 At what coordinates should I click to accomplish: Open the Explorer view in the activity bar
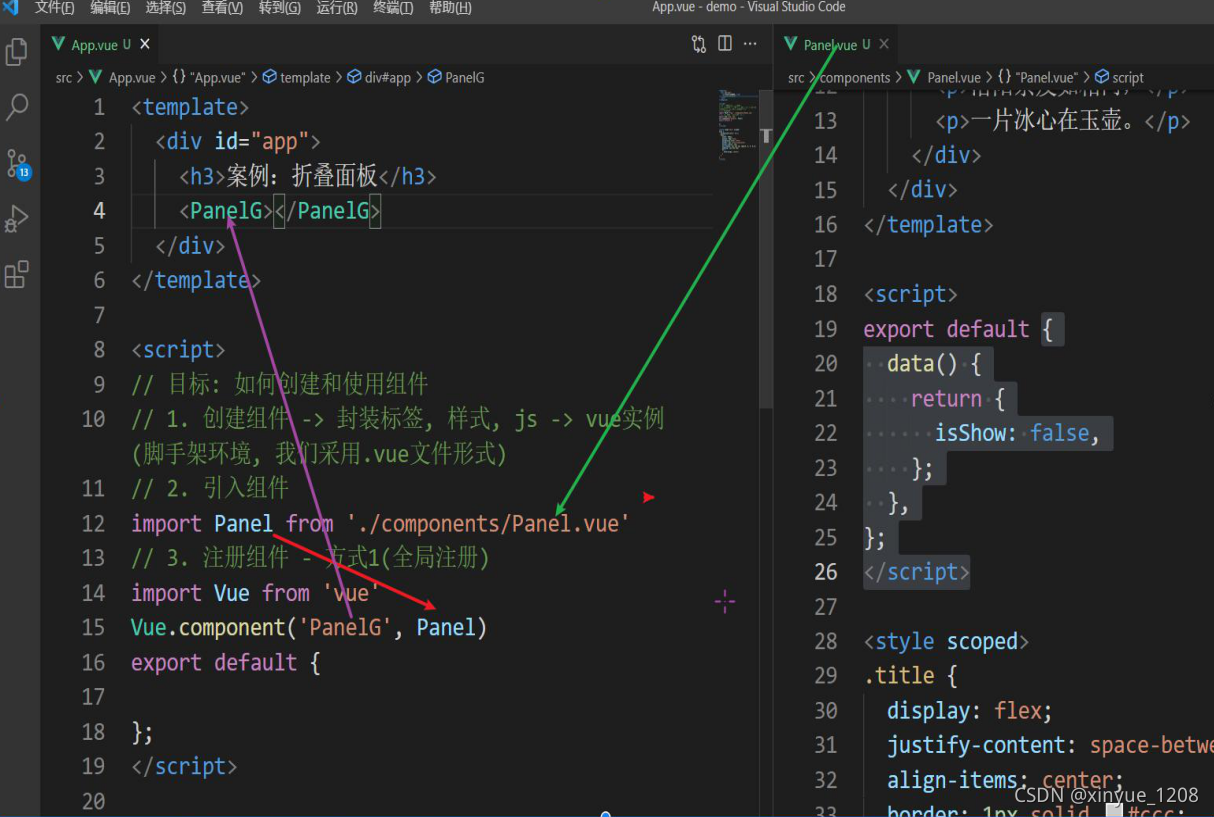click(x=17, y=52)
